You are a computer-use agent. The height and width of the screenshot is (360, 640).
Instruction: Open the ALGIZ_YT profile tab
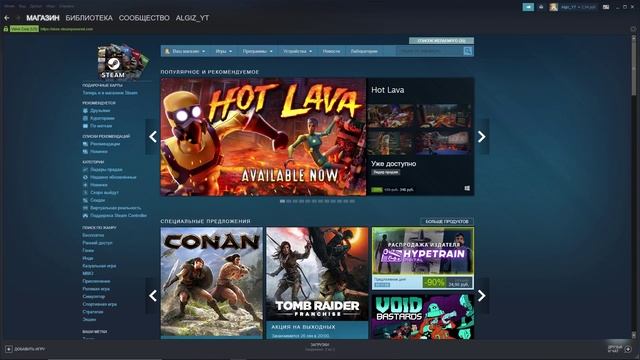[x=192, y=18]
